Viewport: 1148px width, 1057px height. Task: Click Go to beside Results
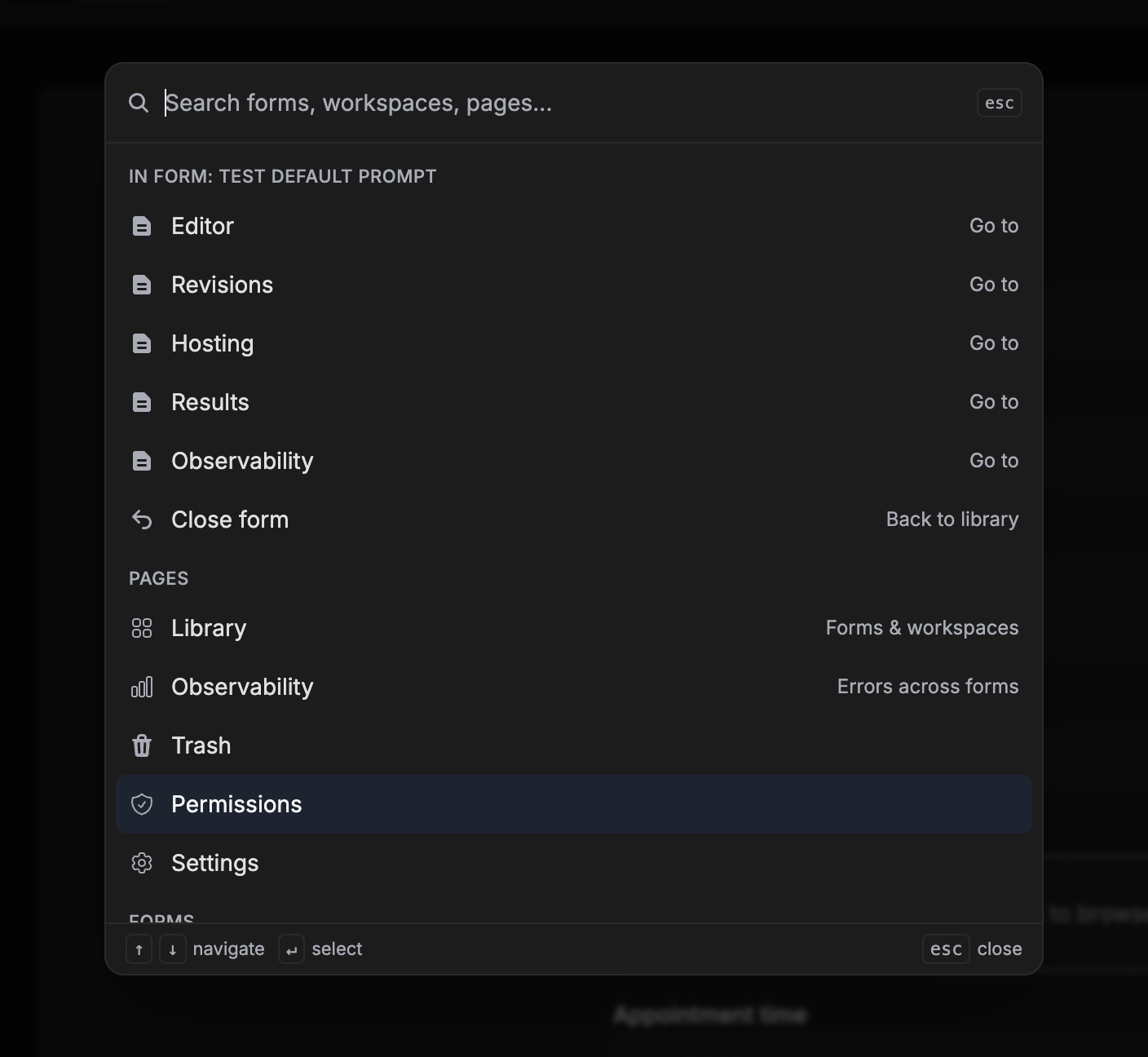tap(994, 402)
